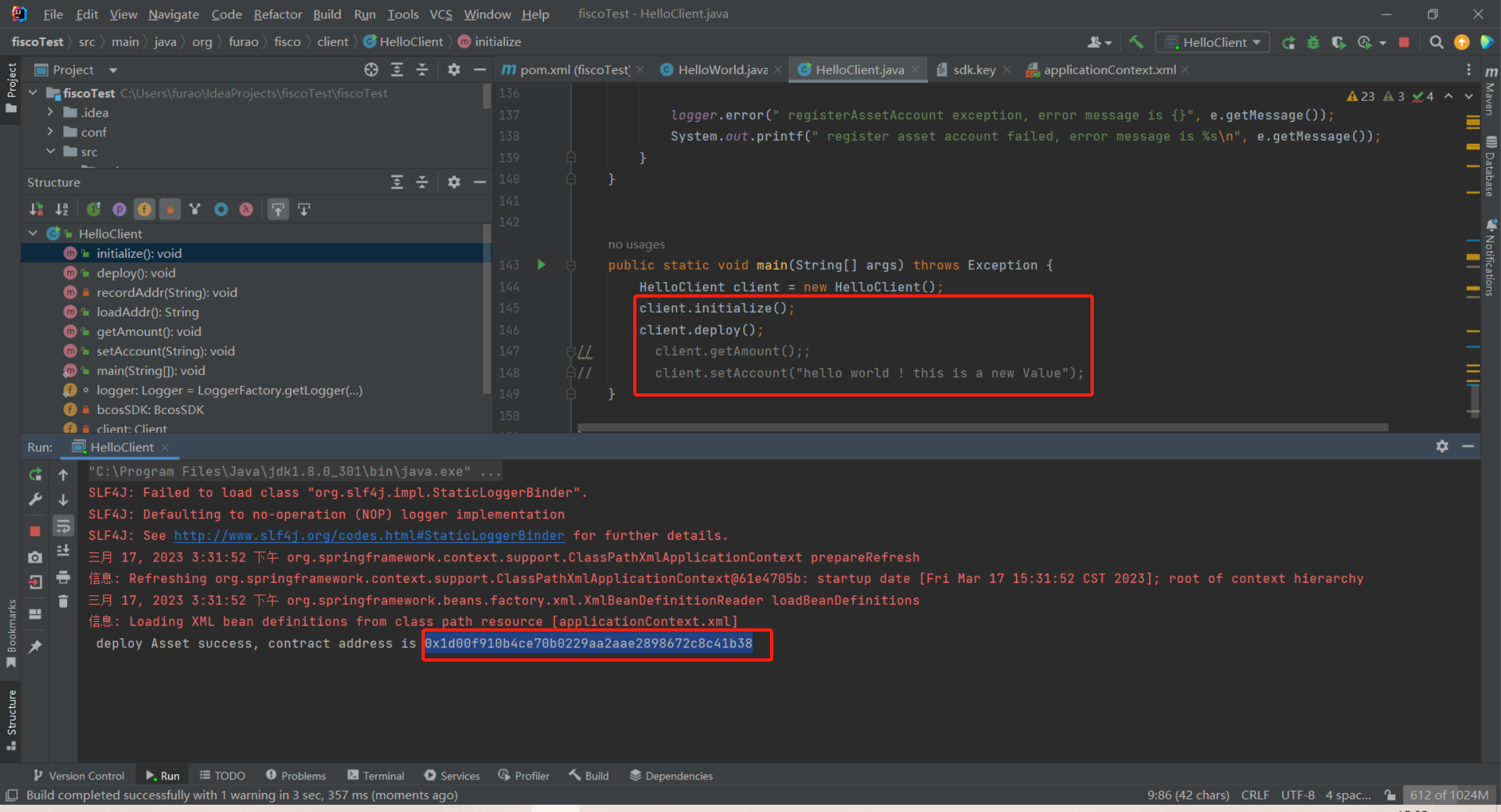Click the Build project hammer icon

pos(1136,42)
